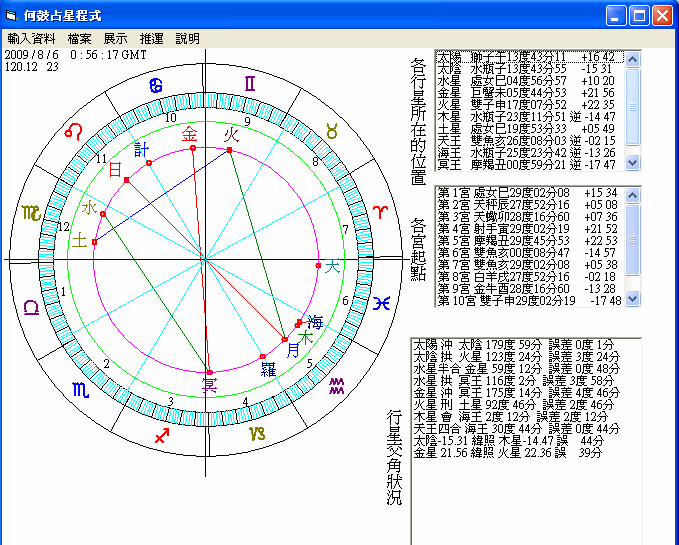The width and height of the screenshot is (679, 545).
Task: Click the 太陽 沖 太陰 179度 59分 aspect line
Action: (x=514, y=345)
